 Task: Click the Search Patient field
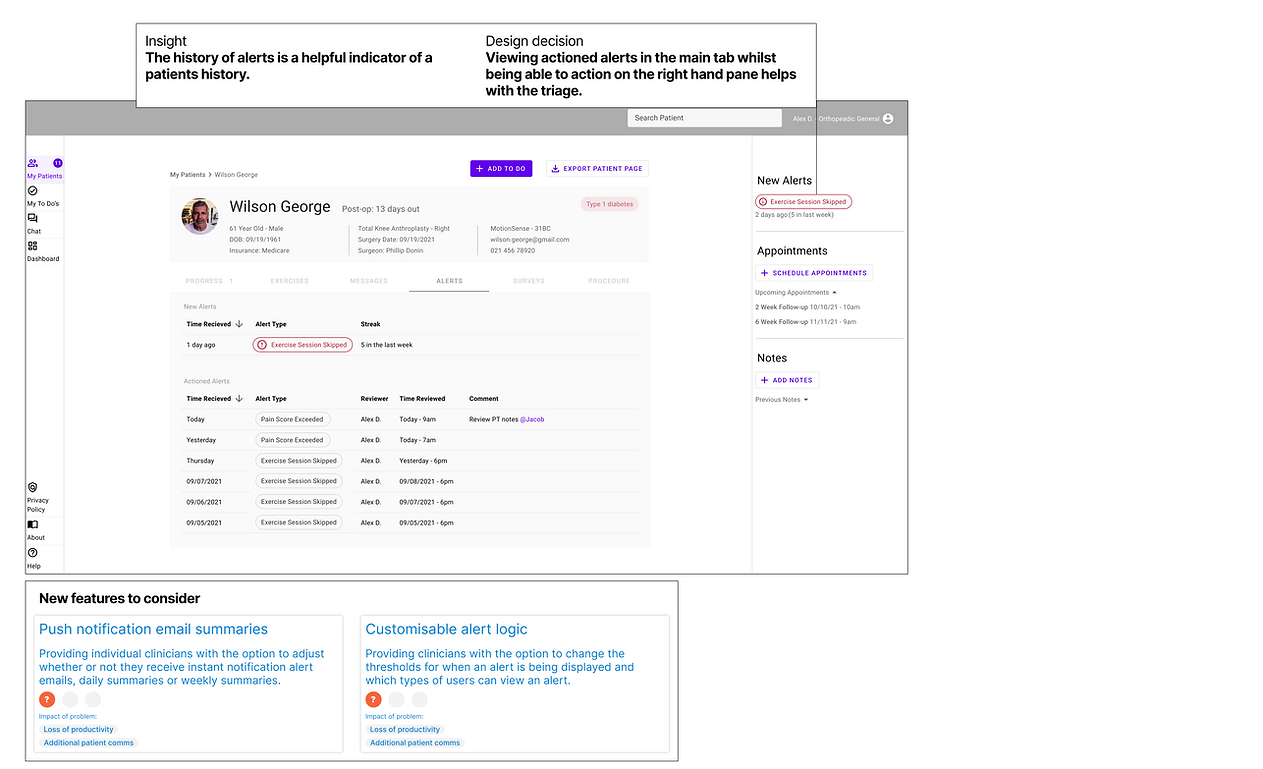coord(704,118)
